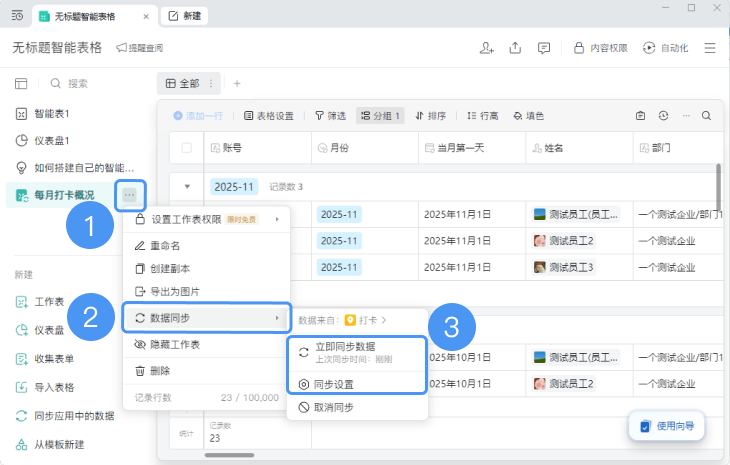Click the 月份 column header
This screenshot has height=465, width=730.
pyautogui.click(x=365, y=148)
